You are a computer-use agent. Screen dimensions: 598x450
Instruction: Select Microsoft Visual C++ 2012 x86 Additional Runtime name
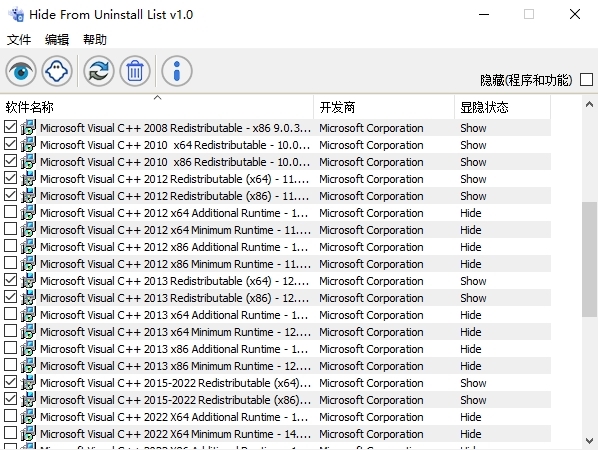pos(174,247)
